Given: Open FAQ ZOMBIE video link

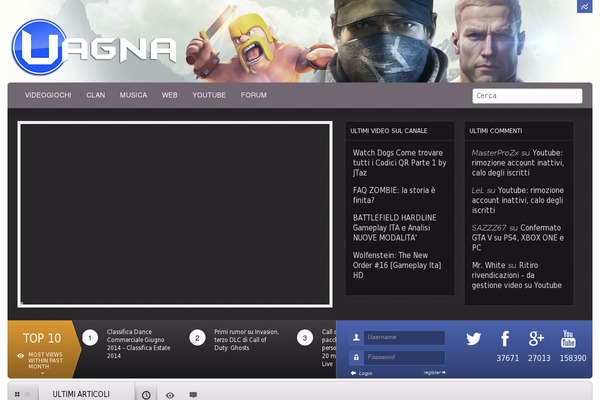Looking at the screenshot, I should tap(394, 195).
